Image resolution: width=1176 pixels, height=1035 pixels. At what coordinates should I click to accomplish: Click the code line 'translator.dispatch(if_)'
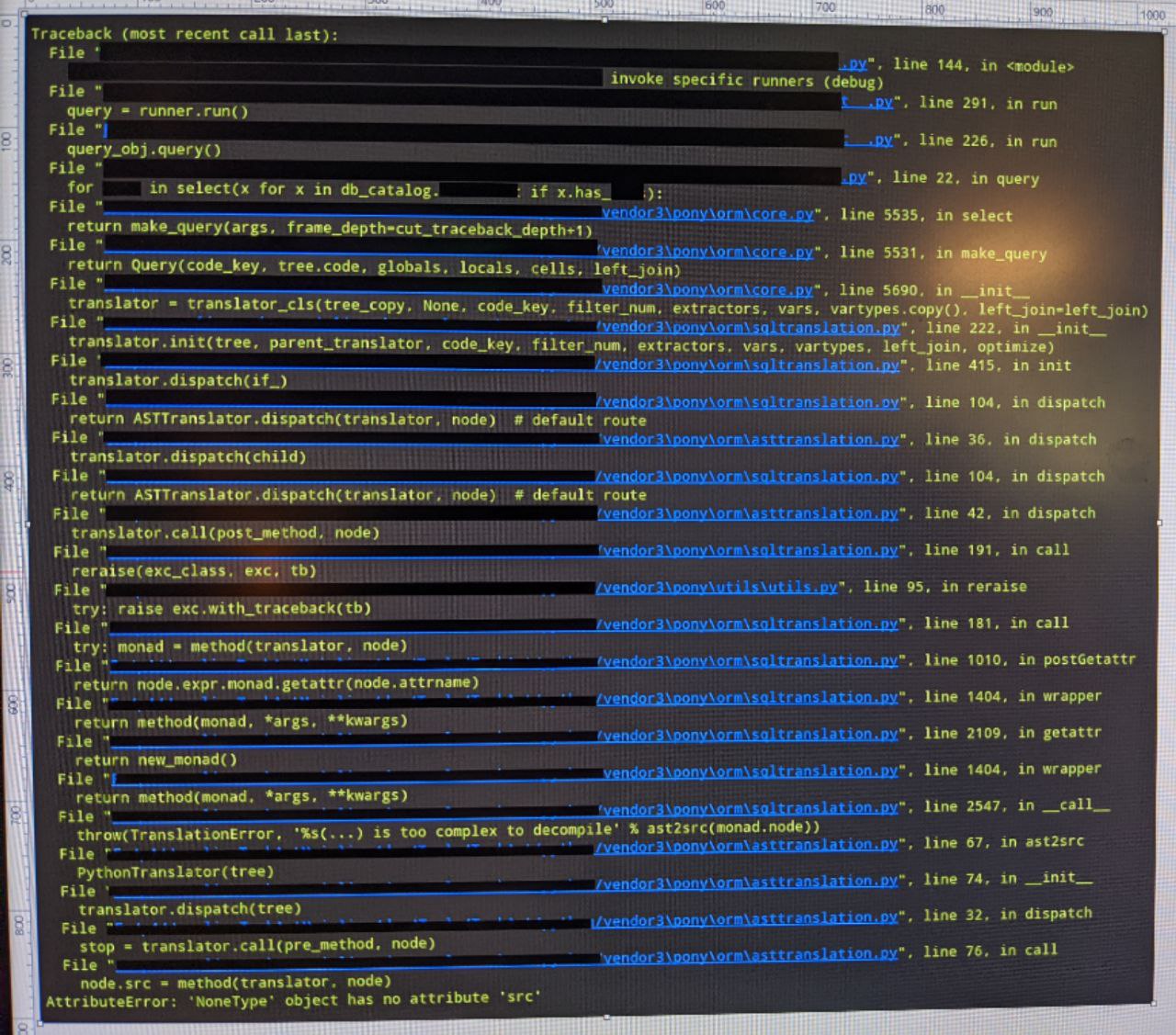(178, 380)
